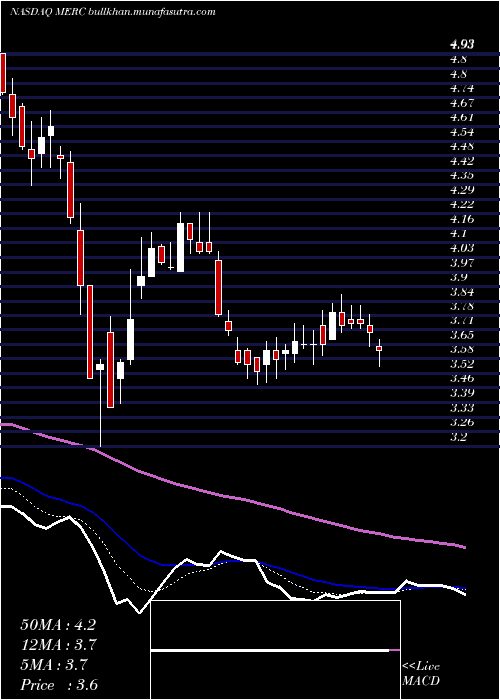Click the 3.2 price axis label
The image size is (500, 700).
tap(459, 436)
